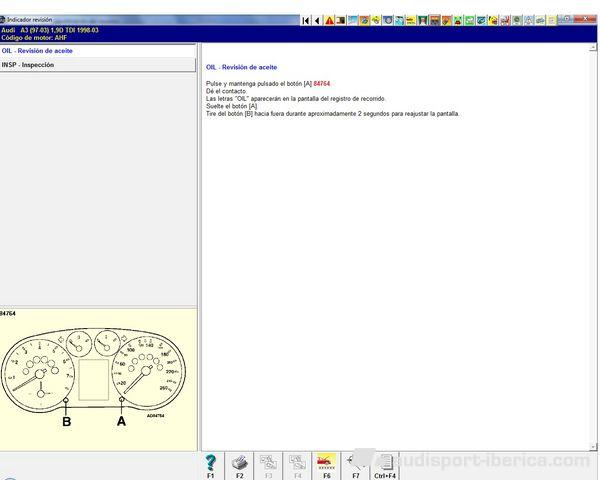Click the grayed-out F4 button

[x=298, y=466]
